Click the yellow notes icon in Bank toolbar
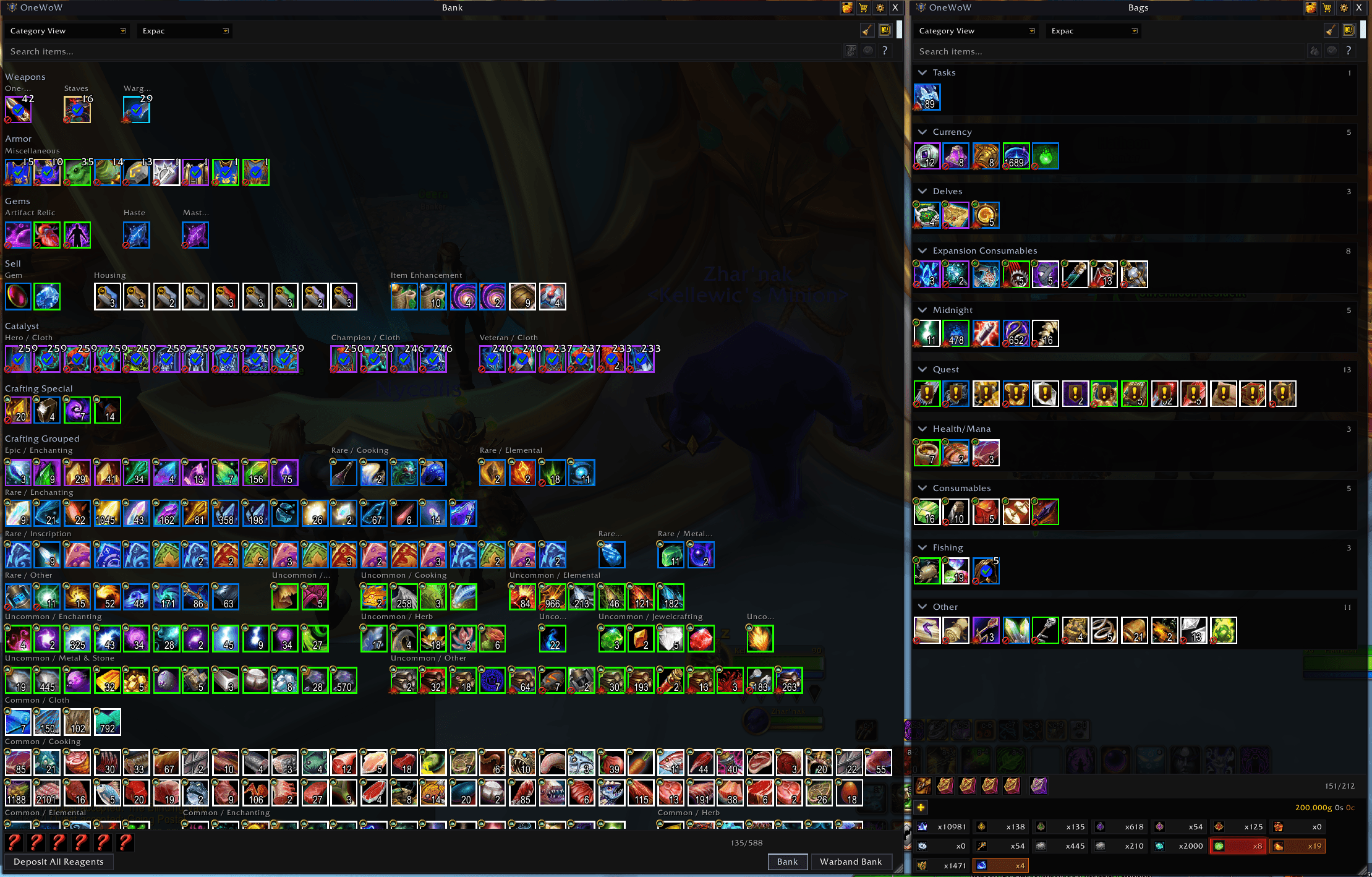This screenshot has height=877, width=1372. coord(885,30)
